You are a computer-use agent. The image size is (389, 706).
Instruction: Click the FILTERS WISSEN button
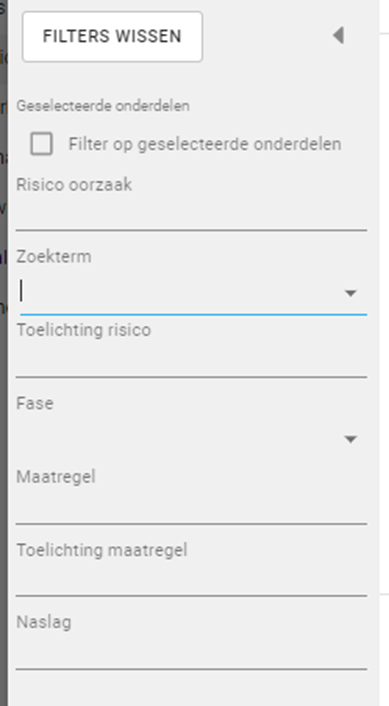pos(113,36)
